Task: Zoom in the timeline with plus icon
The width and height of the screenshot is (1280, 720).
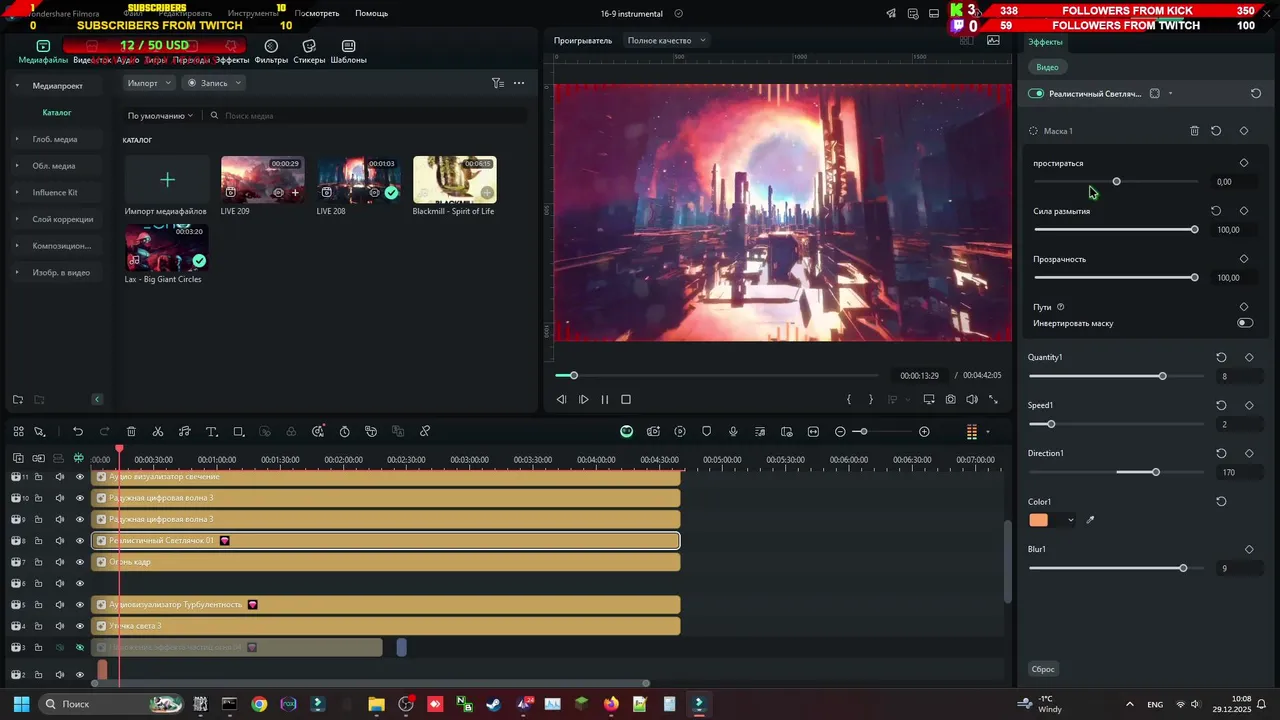Action: 924,432
